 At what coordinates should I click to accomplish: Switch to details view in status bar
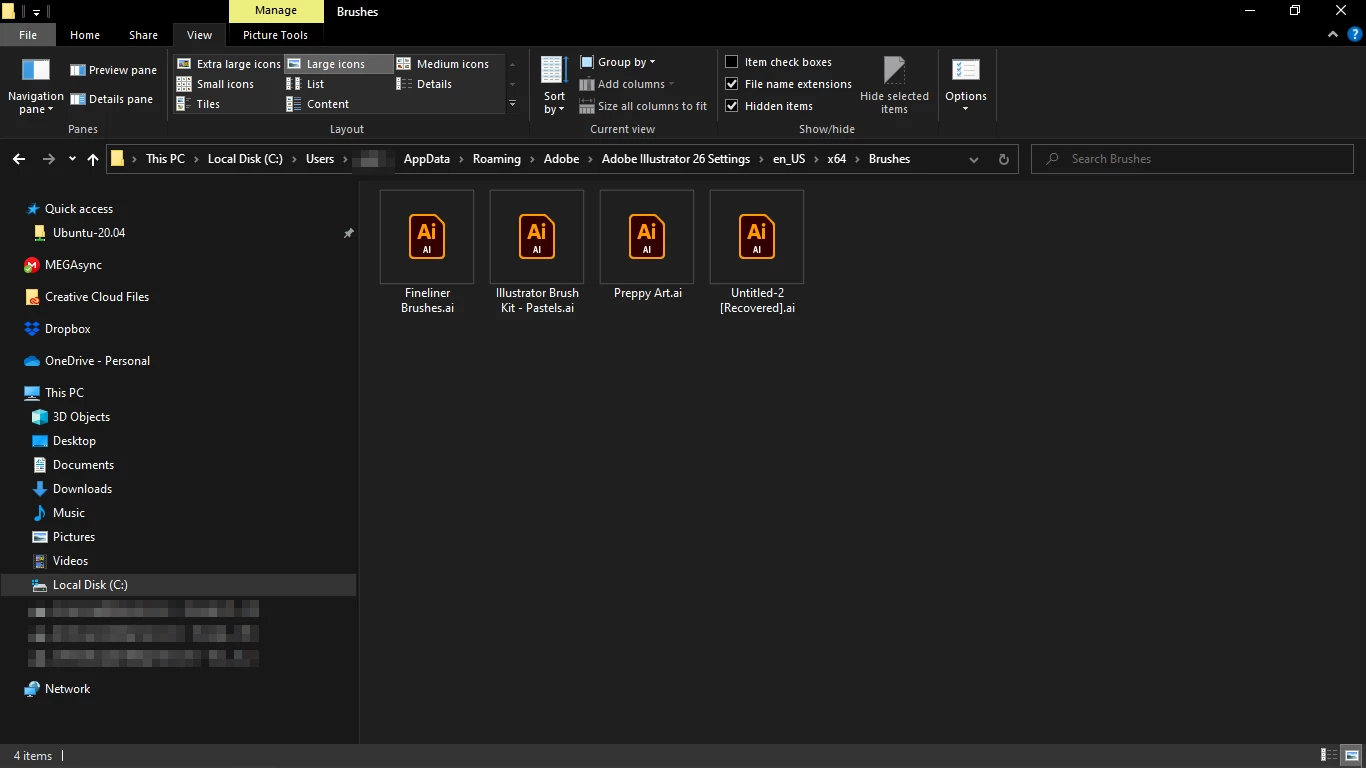(x=1329, y=755)
